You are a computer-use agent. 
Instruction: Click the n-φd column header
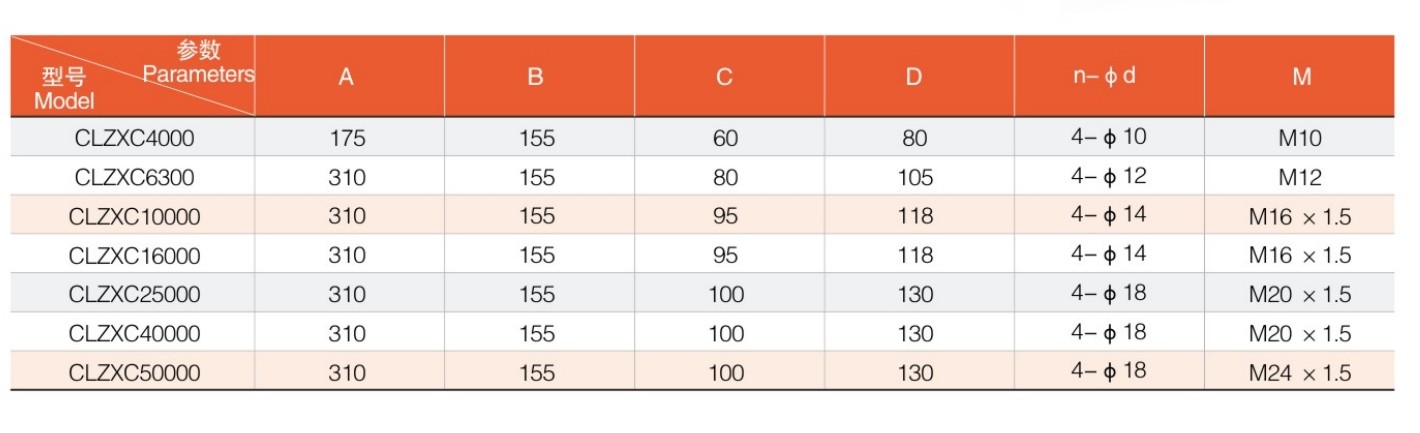click(x=1106, y=76)
